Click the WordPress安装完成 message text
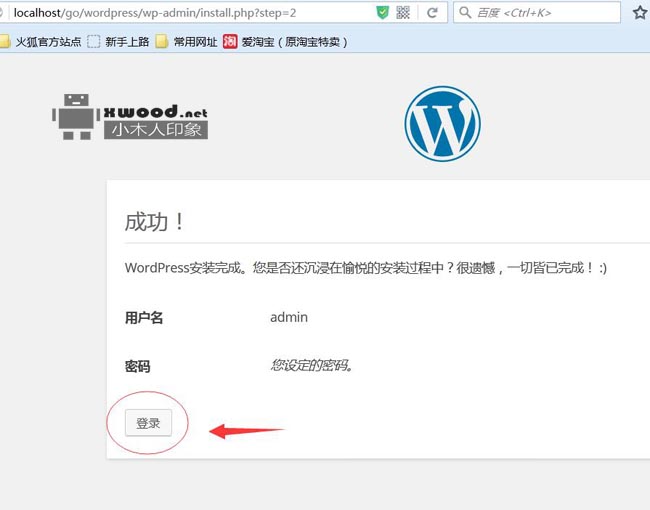This screenshot has height=510, width=650. (366, 268)
